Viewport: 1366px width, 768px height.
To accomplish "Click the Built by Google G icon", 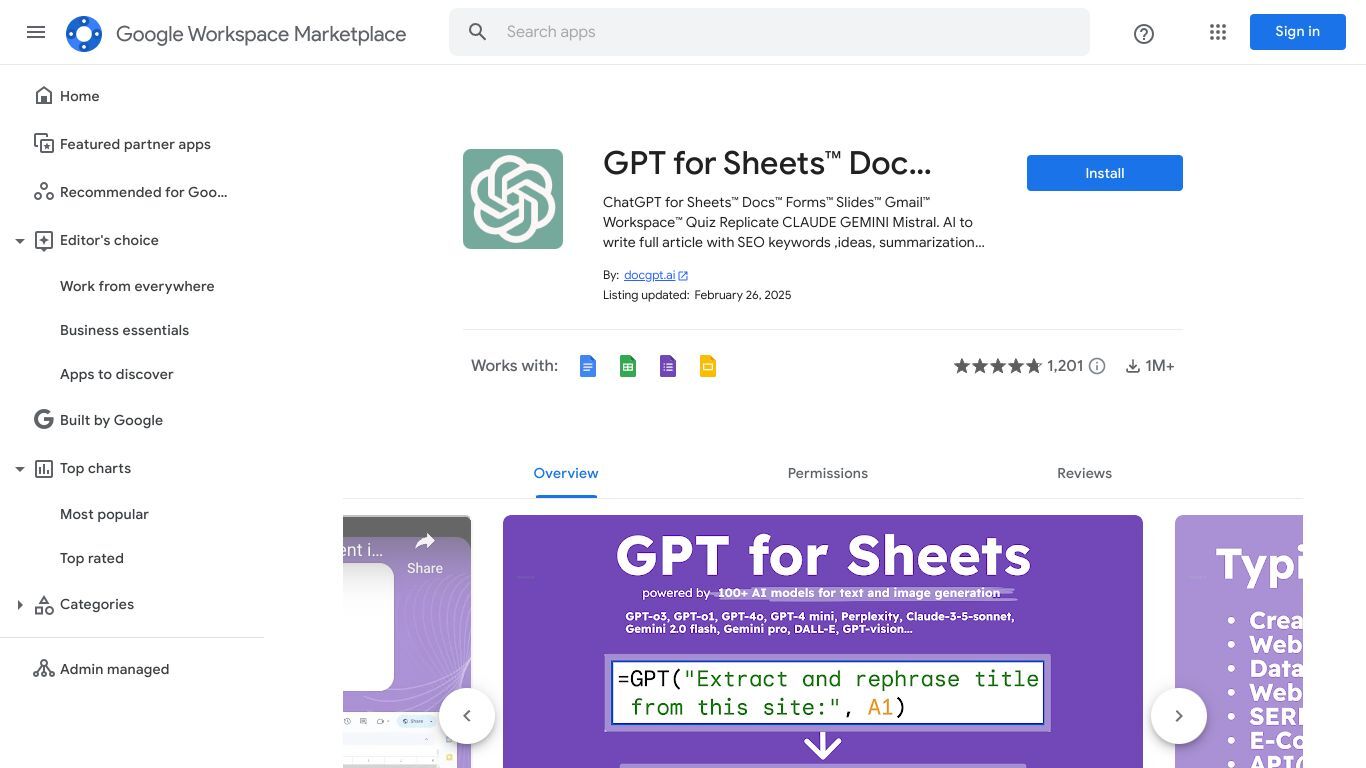I will tap(44, 420).
